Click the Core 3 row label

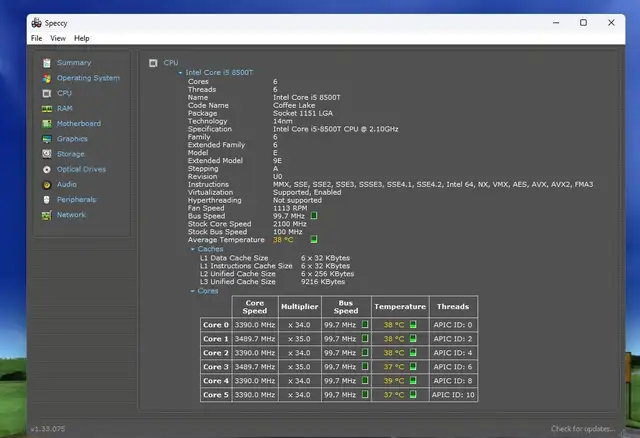(216, 367)
